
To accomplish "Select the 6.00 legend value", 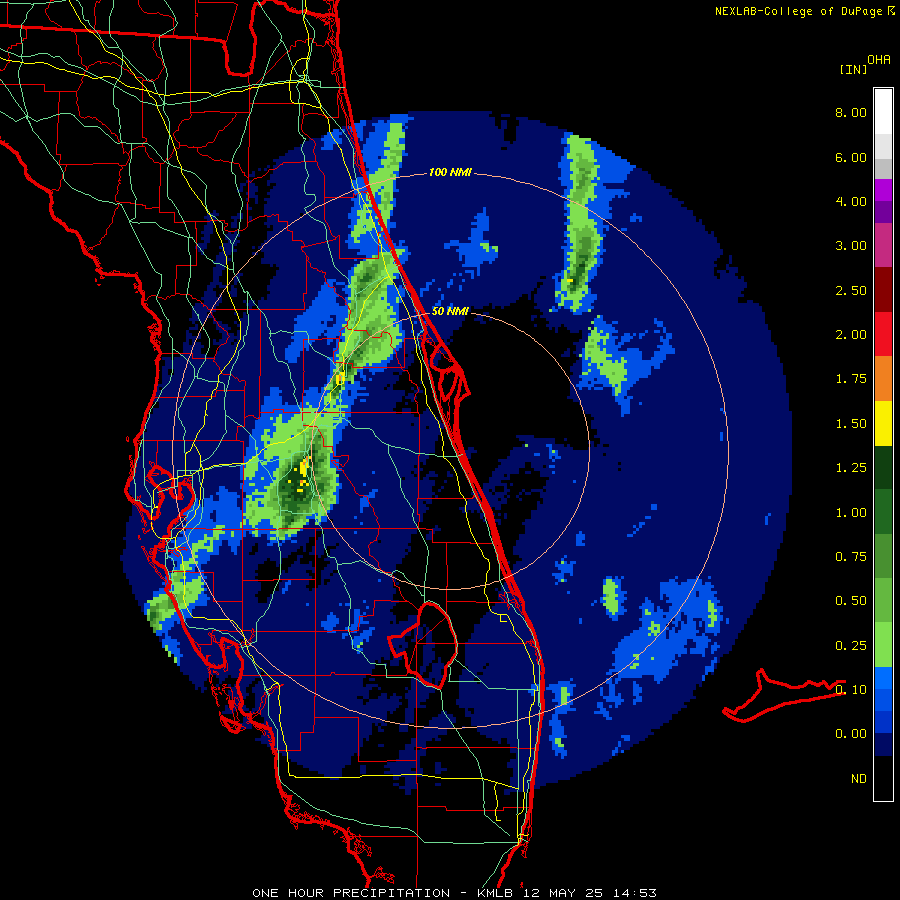I will (x=851, y=157).
